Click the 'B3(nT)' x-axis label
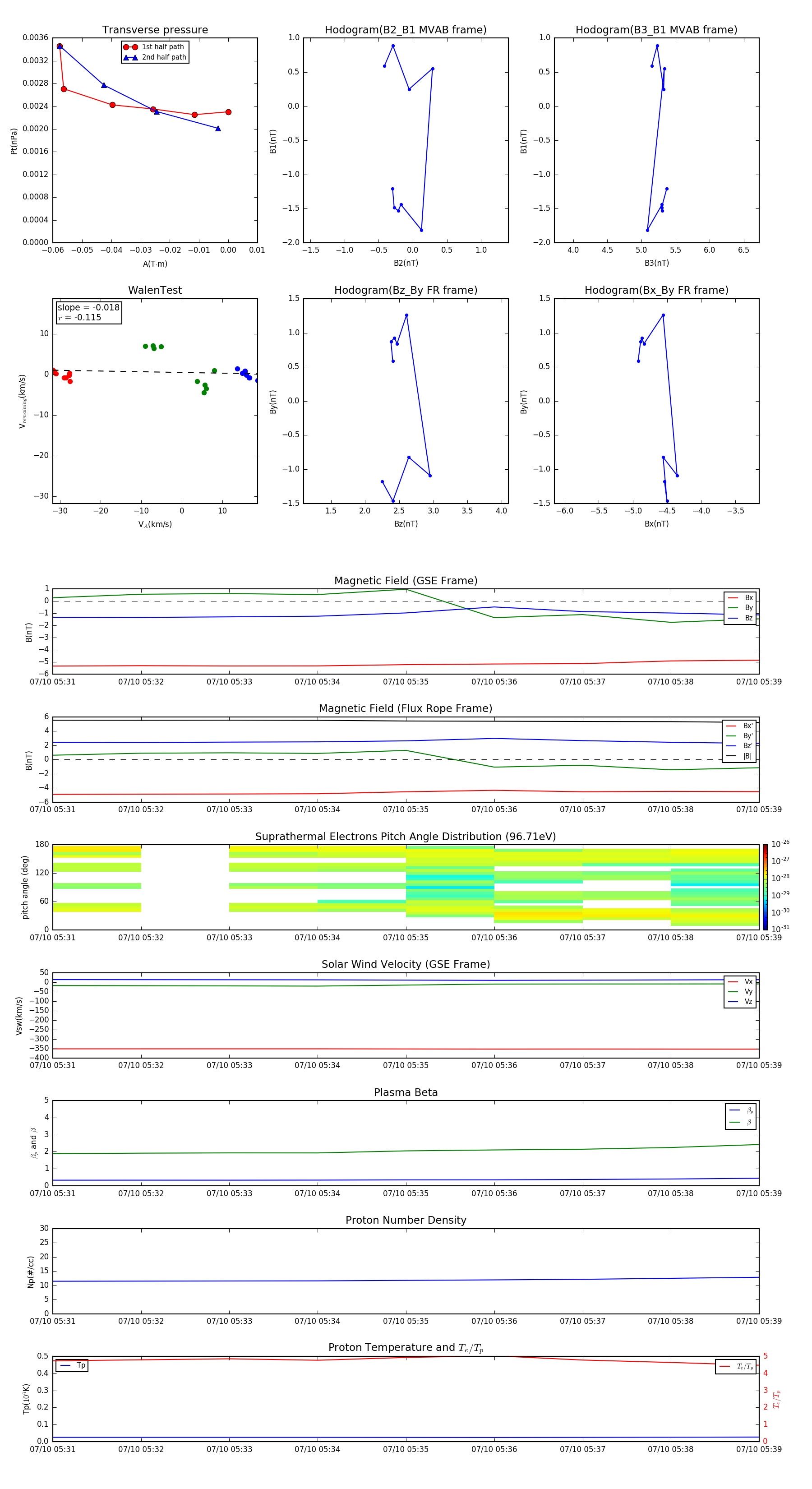Screen dimensions: 812x1489 656,263
